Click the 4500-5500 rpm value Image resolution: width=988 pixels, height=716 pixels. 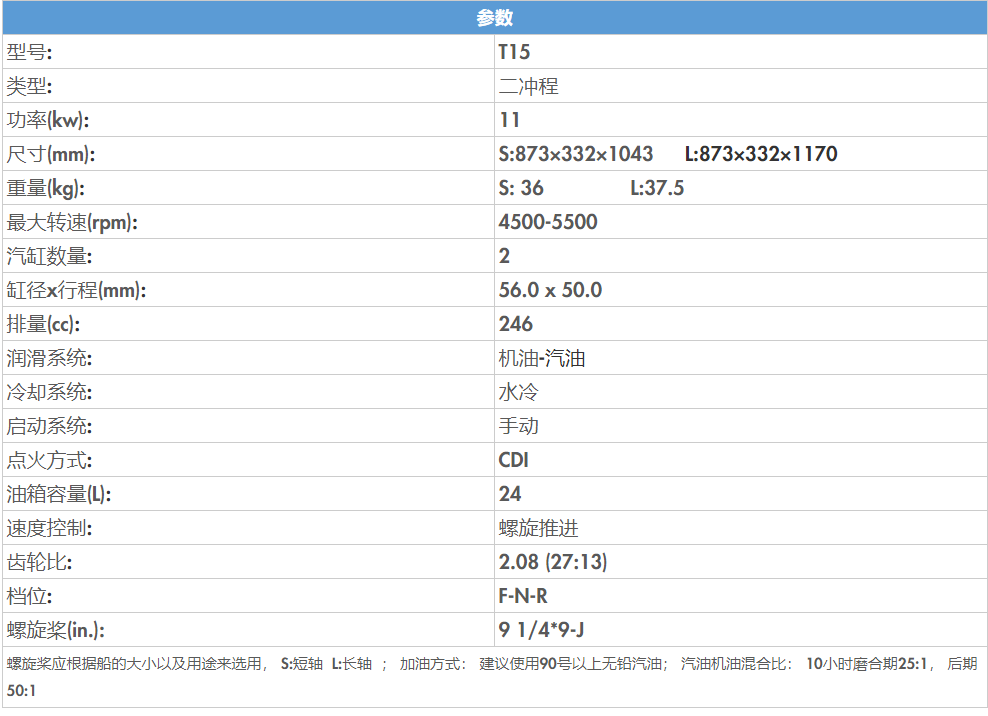(548, 222)
